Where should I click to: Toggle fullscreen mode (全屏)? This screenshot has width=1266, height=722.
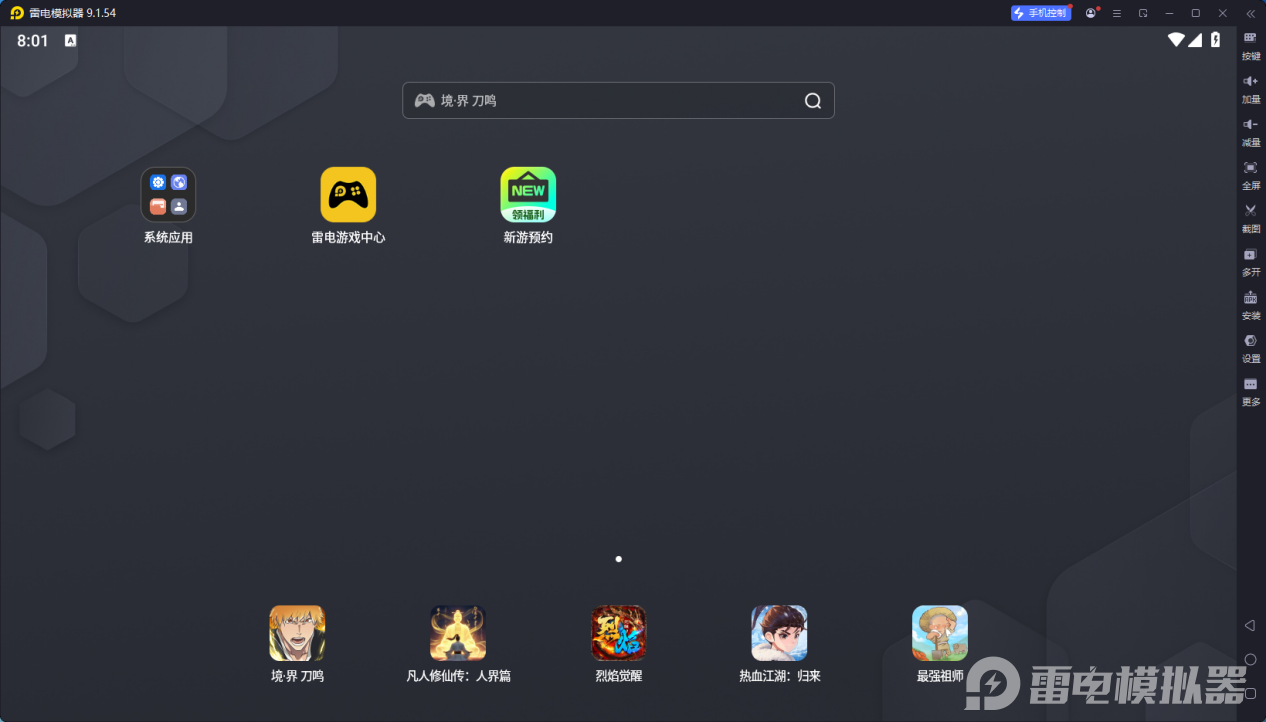[1250, 173]
